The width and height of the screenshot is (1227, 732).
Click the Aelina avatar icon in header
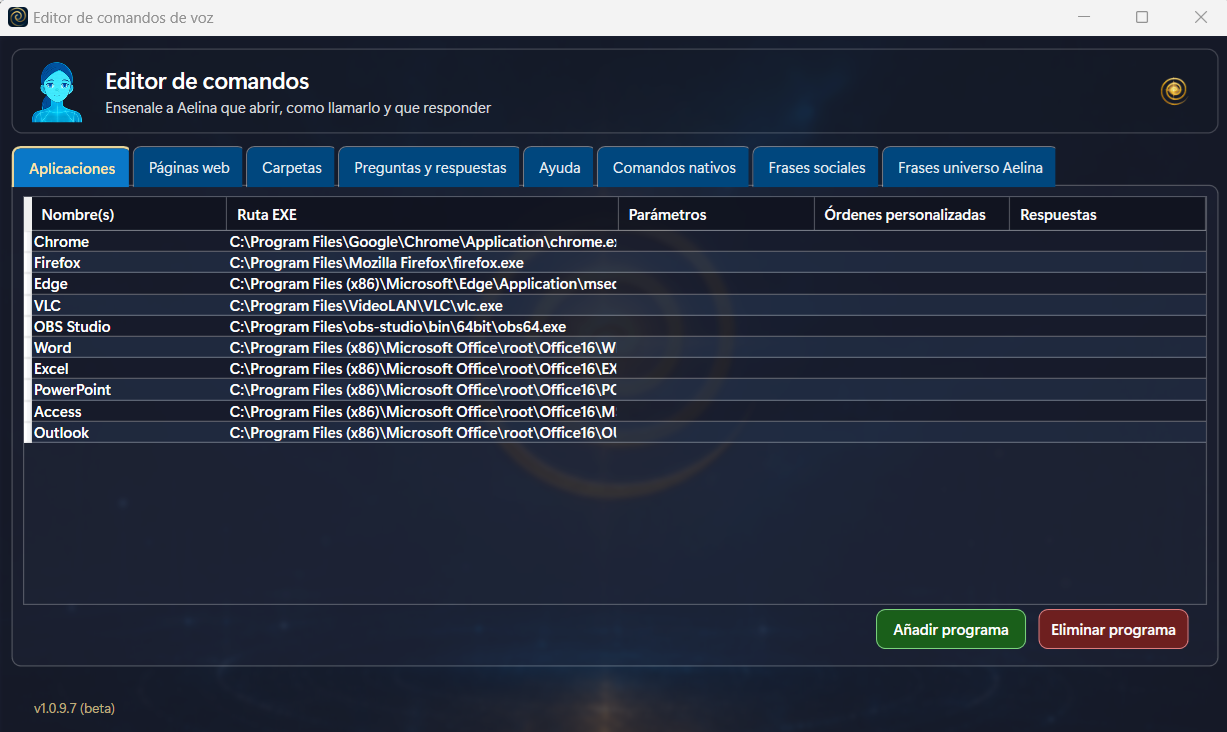(x=56, y=92)
